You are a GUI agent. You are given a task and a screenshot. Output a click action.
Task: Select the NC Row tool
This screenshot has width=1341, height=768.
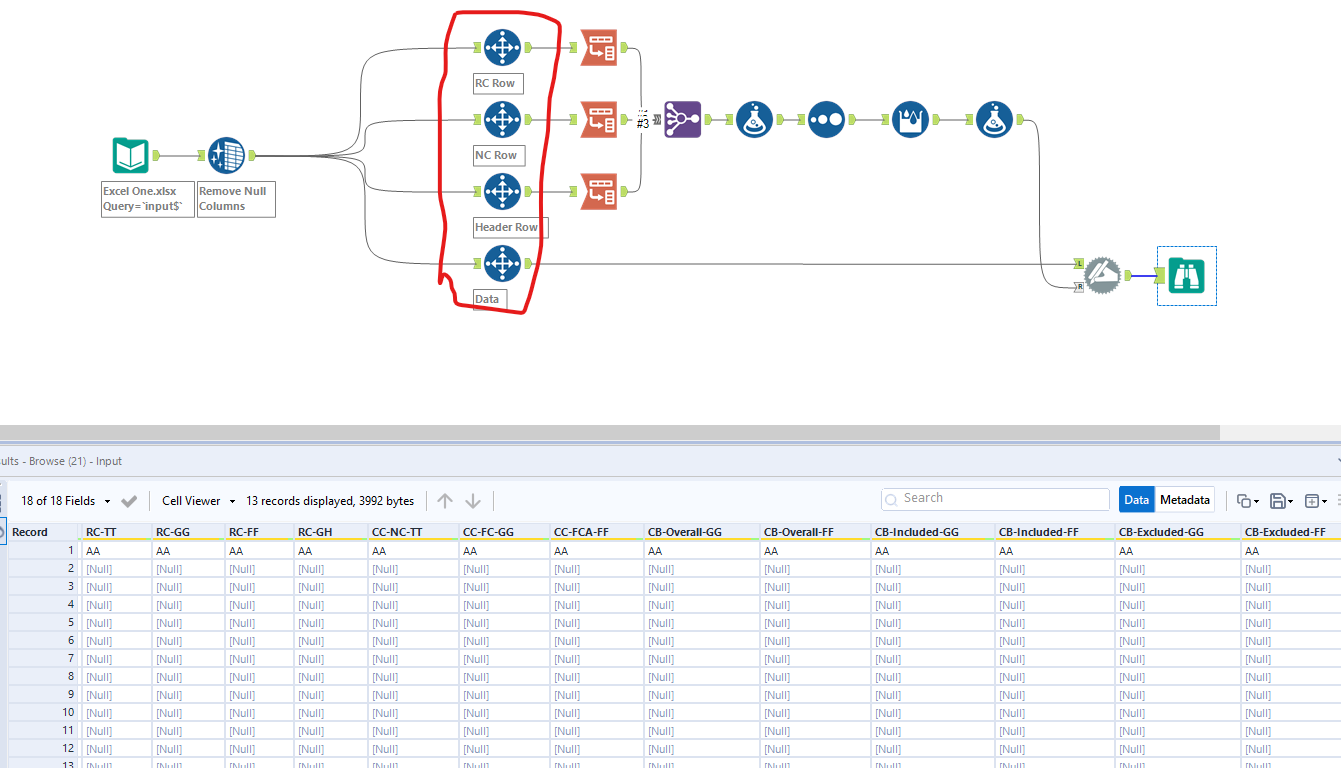502,119
